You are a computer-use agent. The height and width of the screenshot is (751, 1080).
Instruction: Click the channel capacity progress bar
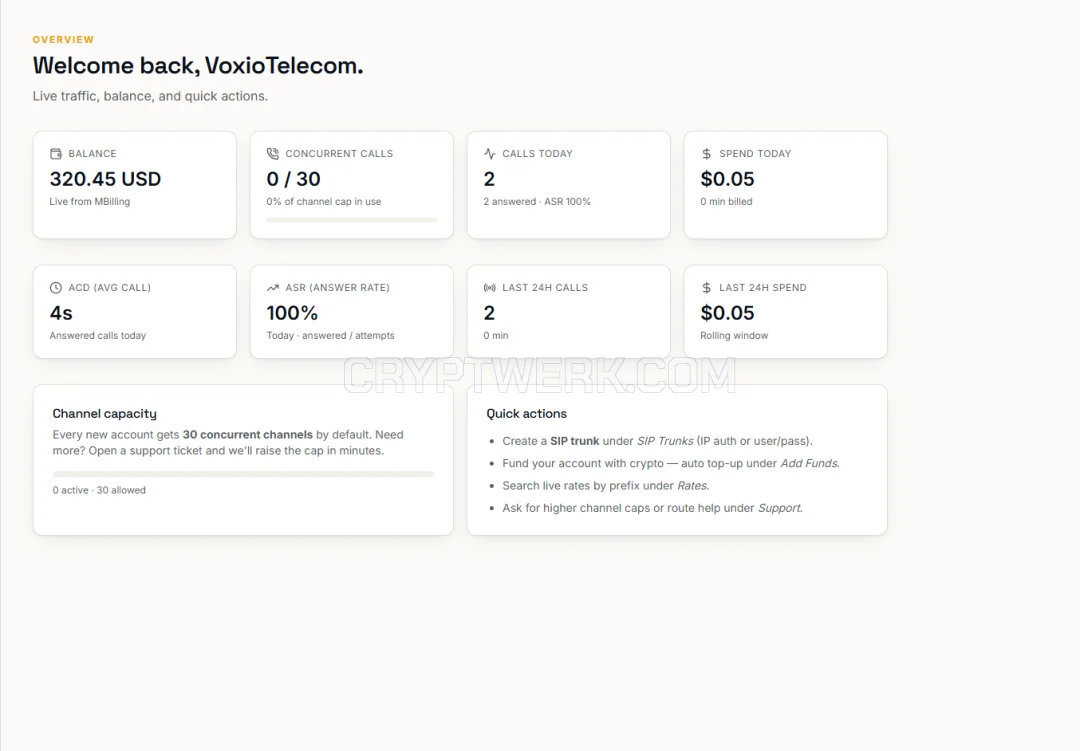[243, 474]
